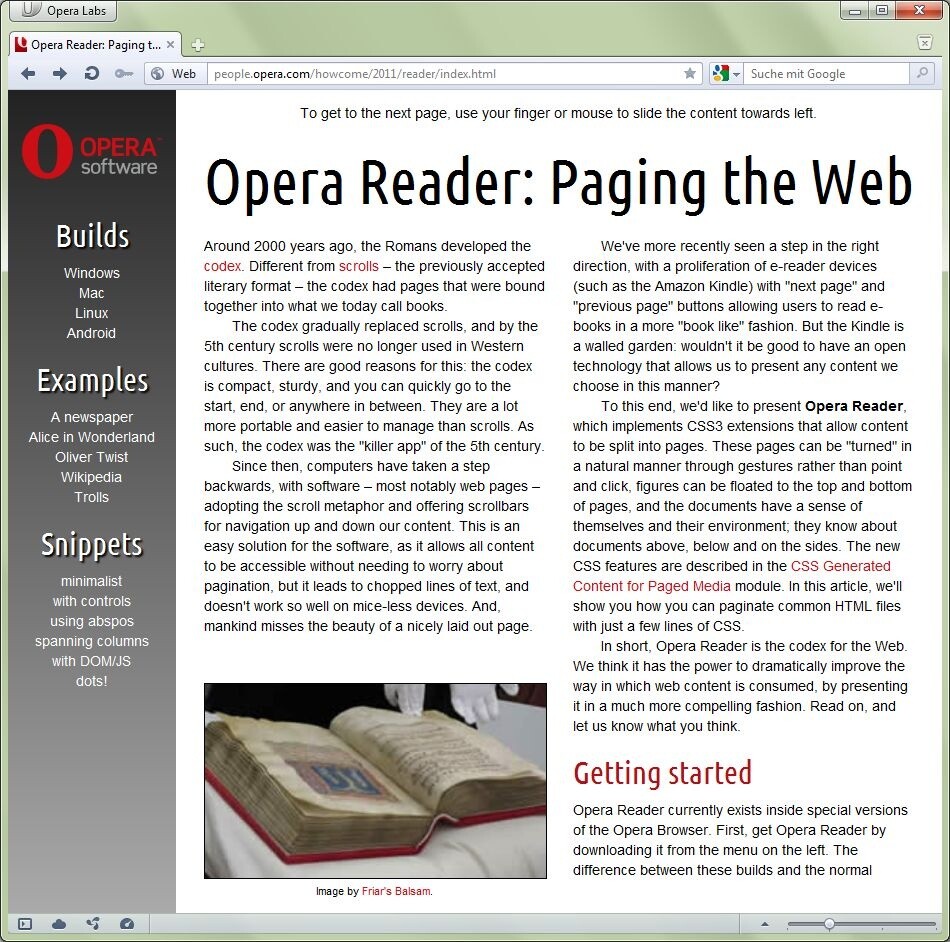
Task: Open the Wikipedia example
Action: tap(91, 477)
